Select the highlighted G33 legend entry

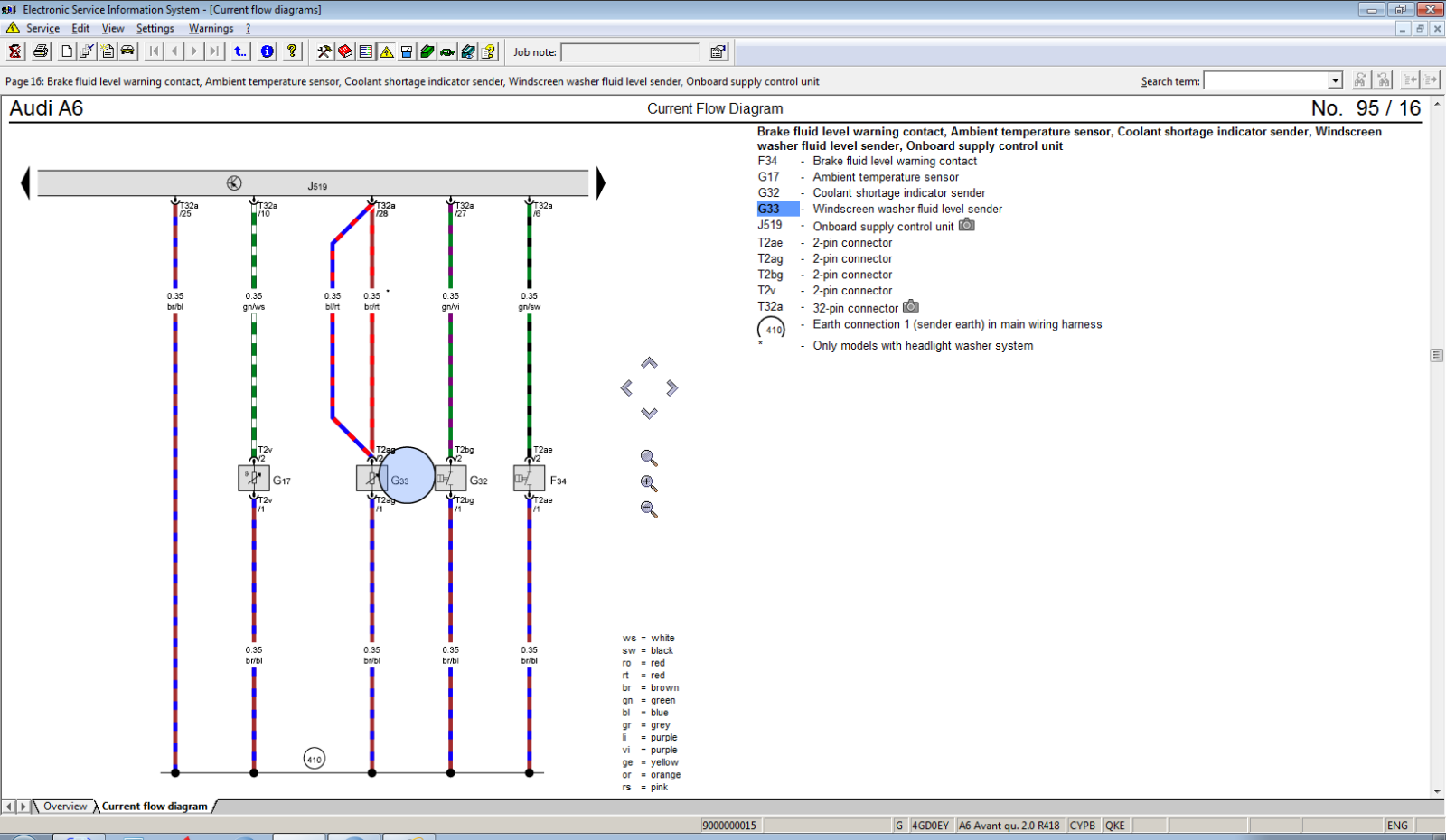point(777,209)
